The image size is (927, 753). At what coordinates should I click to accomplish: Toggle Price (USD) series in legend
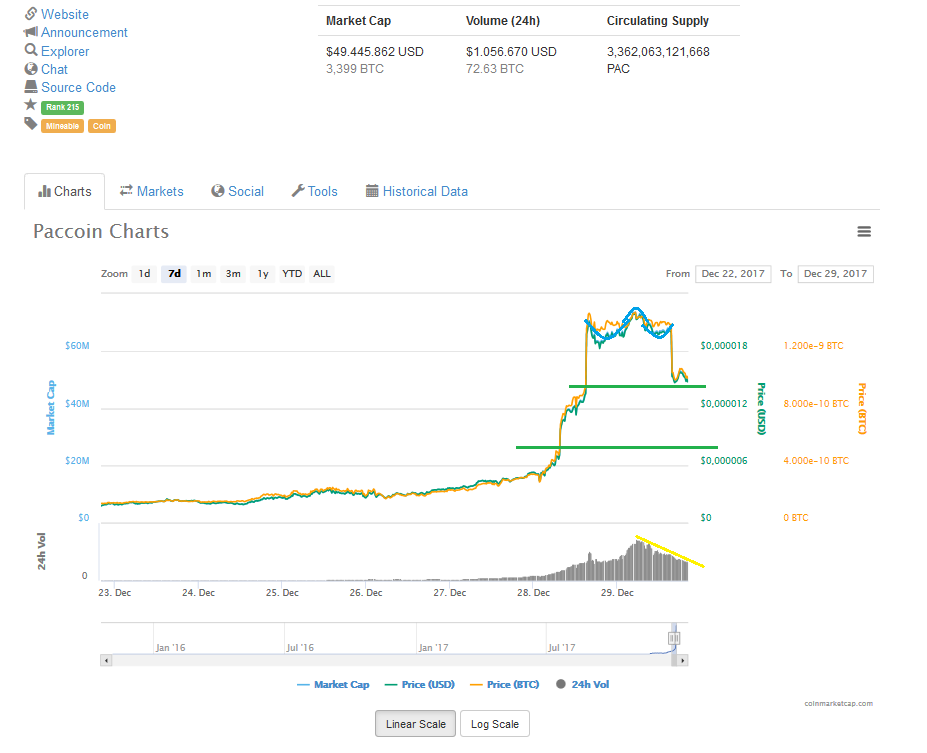[x=419, y=685]
